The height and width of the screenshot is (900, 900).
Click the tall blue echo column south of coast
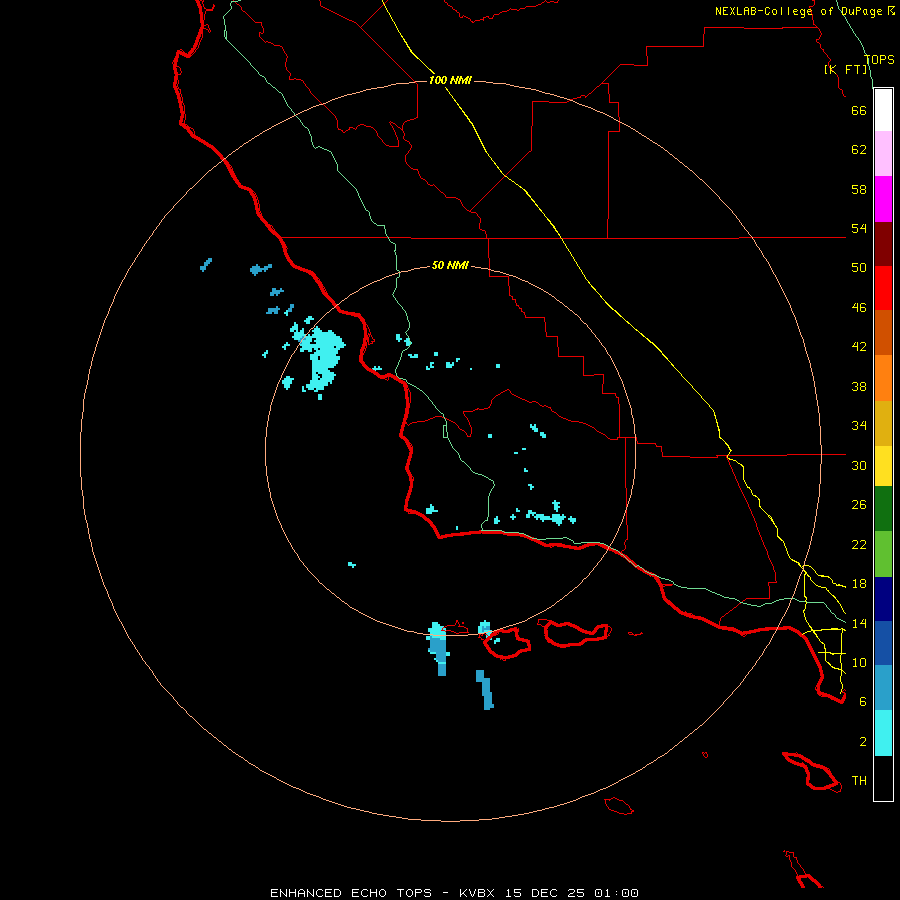coord(438,649)
